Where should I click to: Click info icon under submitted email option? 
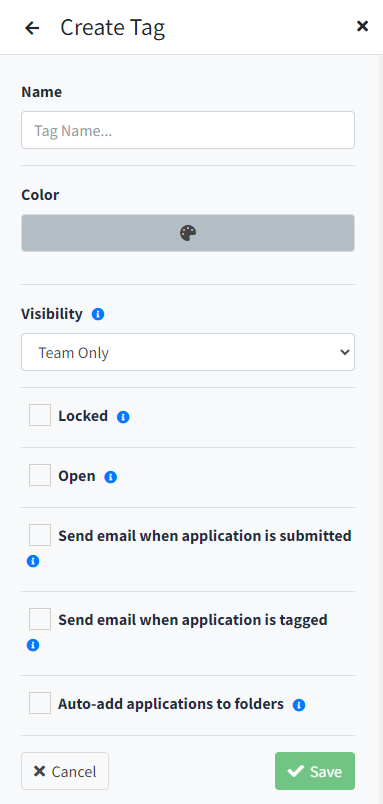[x=33, y=561]
